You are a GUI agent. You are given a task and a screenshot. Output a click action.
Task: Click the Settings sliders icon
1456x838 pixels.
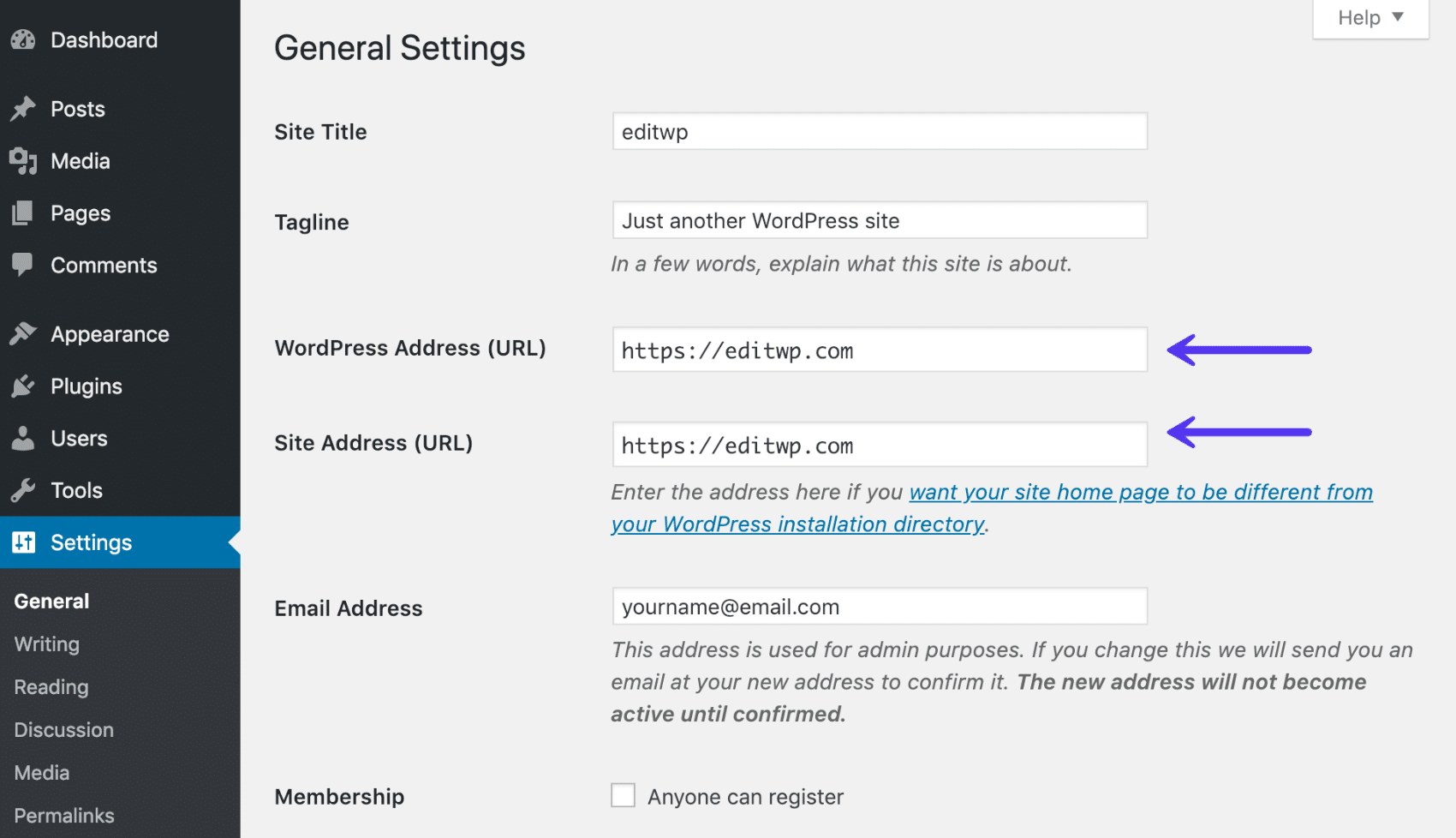[23, 542]
